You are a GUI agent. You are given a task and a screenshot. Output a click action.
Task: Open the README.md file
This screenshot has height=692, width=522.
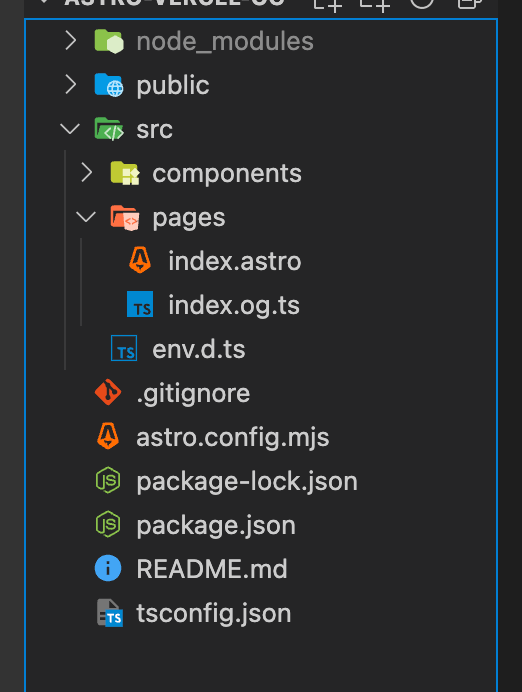[x=212, y=568]
